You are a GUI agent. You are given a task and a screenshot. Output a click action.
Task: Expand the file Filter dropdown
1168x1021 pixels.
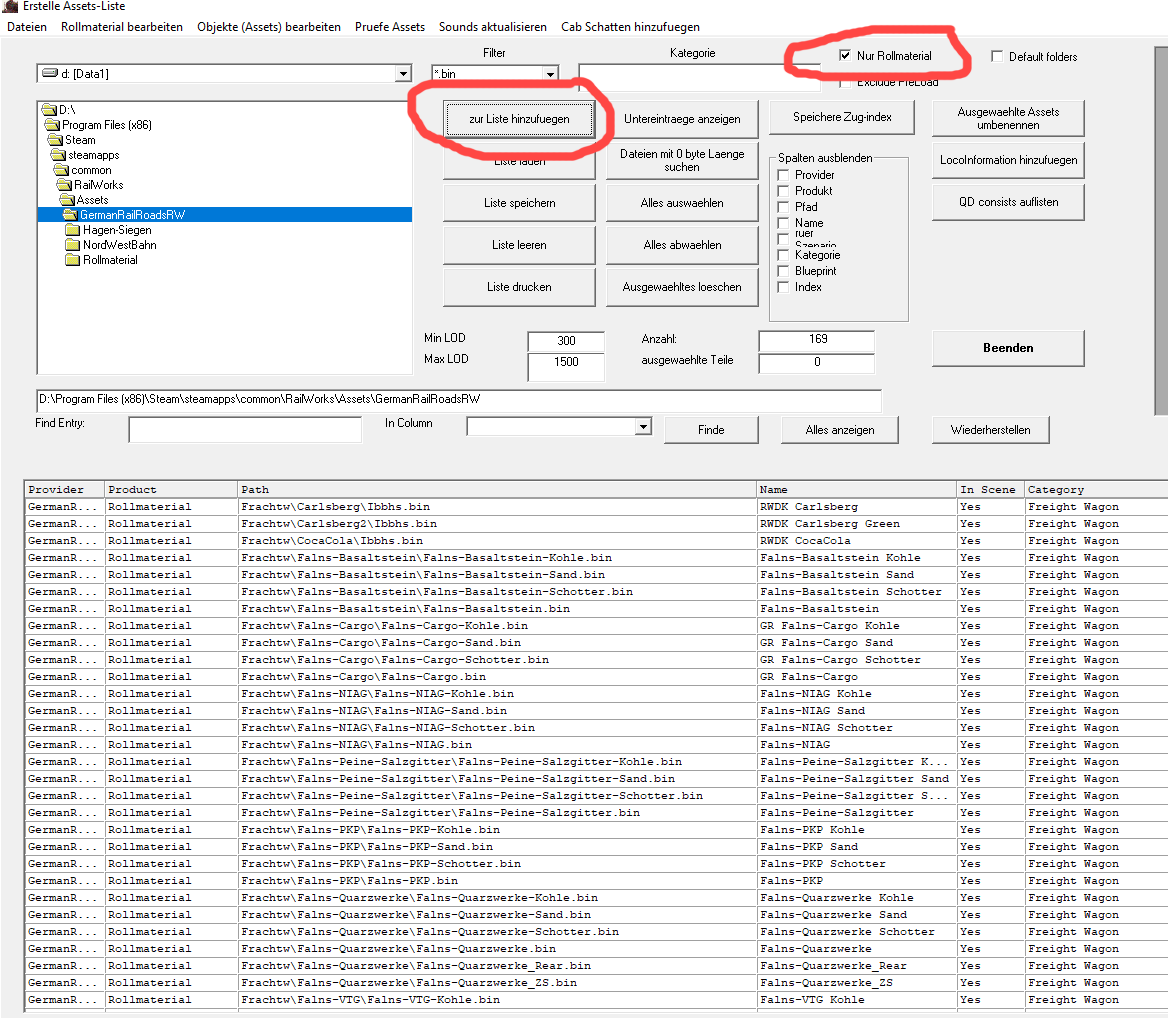coord(550,74)
